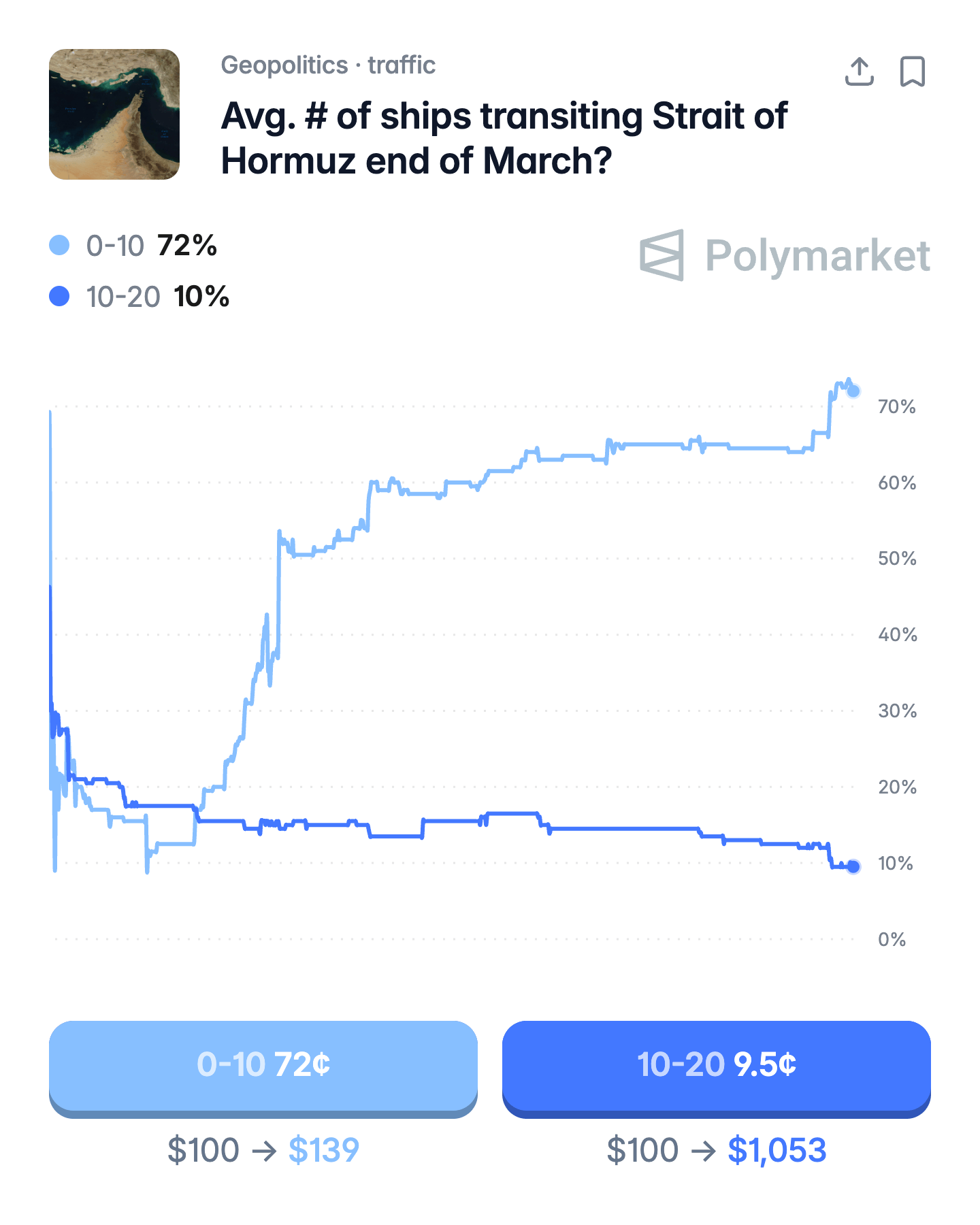This screenshot has width=980, height=1225.
Task: Open the Strait of Hormuz satellite thumbnail
Action: click(x=114, y=114)
